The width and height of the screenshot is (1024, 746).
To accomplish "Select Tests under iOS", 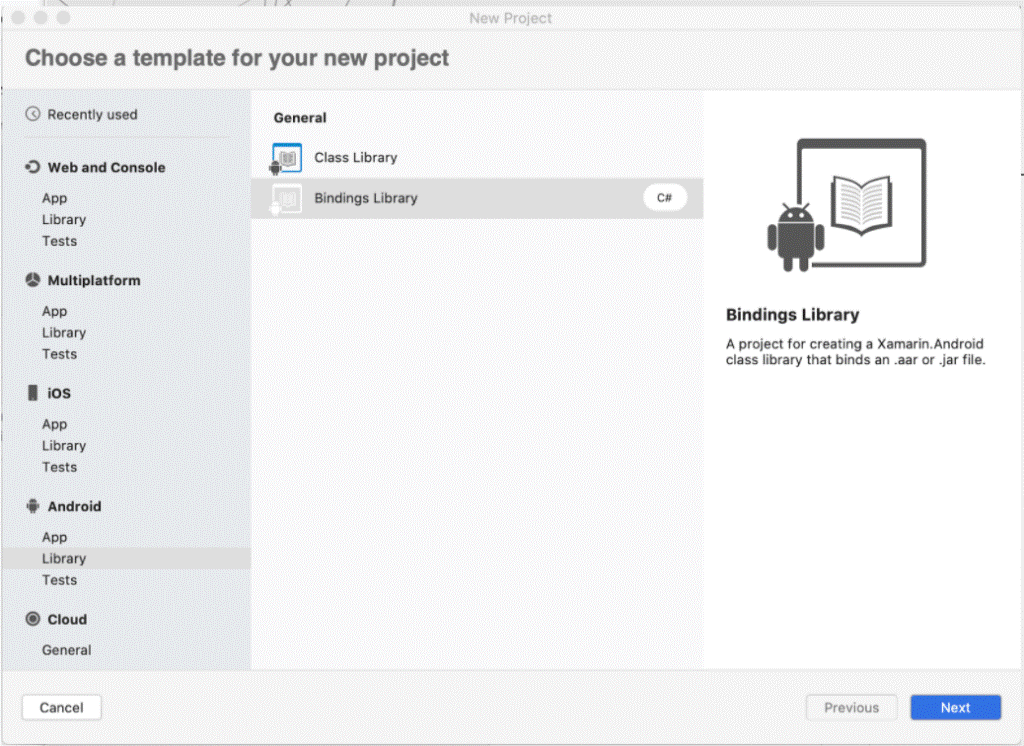I will click(x=59, y=467).
